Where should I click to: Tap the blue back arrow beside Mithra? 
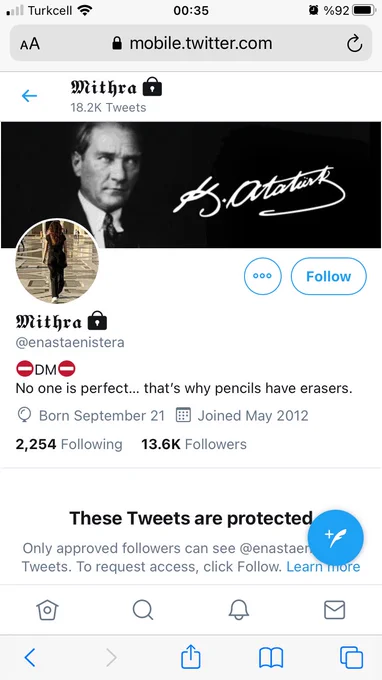point(29,96)
